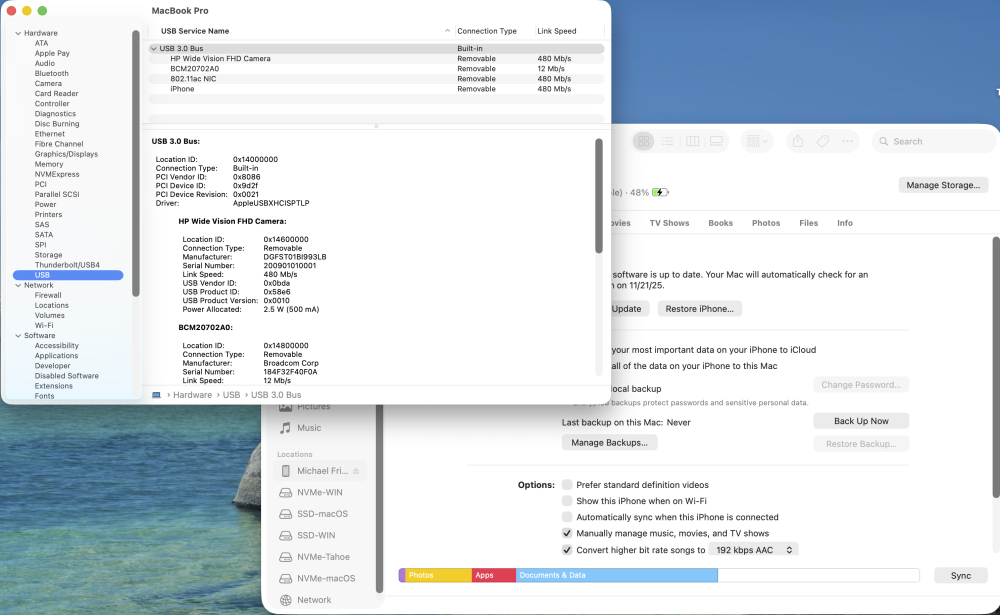Select Wi-Fi under Network
Image resolution: width=1000 pixels, height=615 pixels.
pyautogui.click(x=44, y=325)
